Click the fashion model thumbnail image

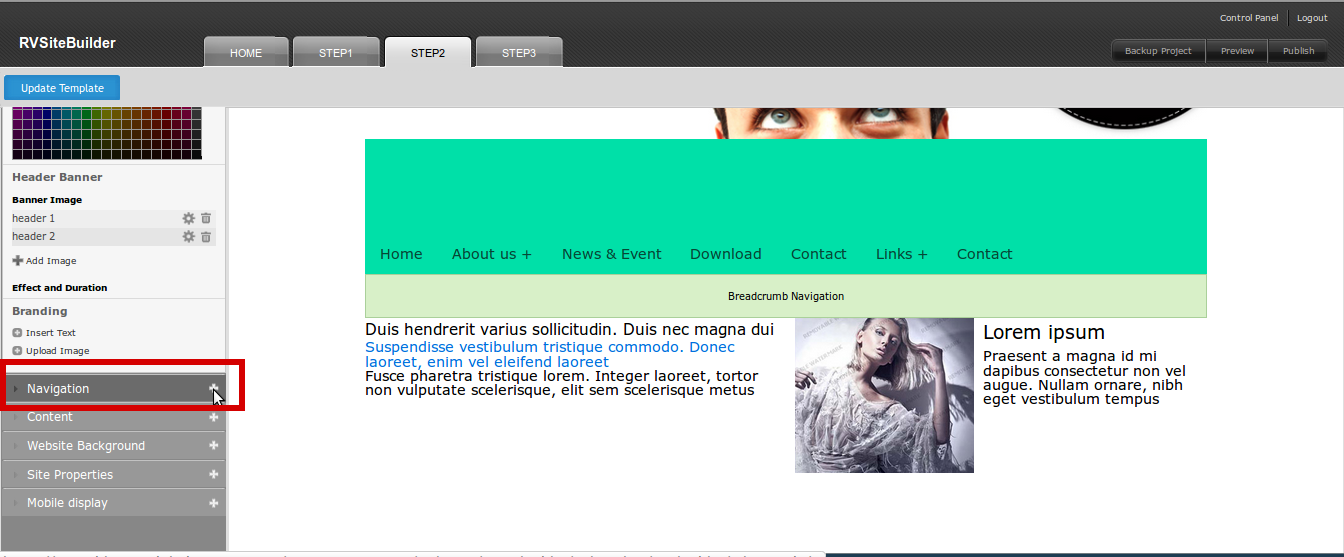pyautogui.click(x=884, y=395)
